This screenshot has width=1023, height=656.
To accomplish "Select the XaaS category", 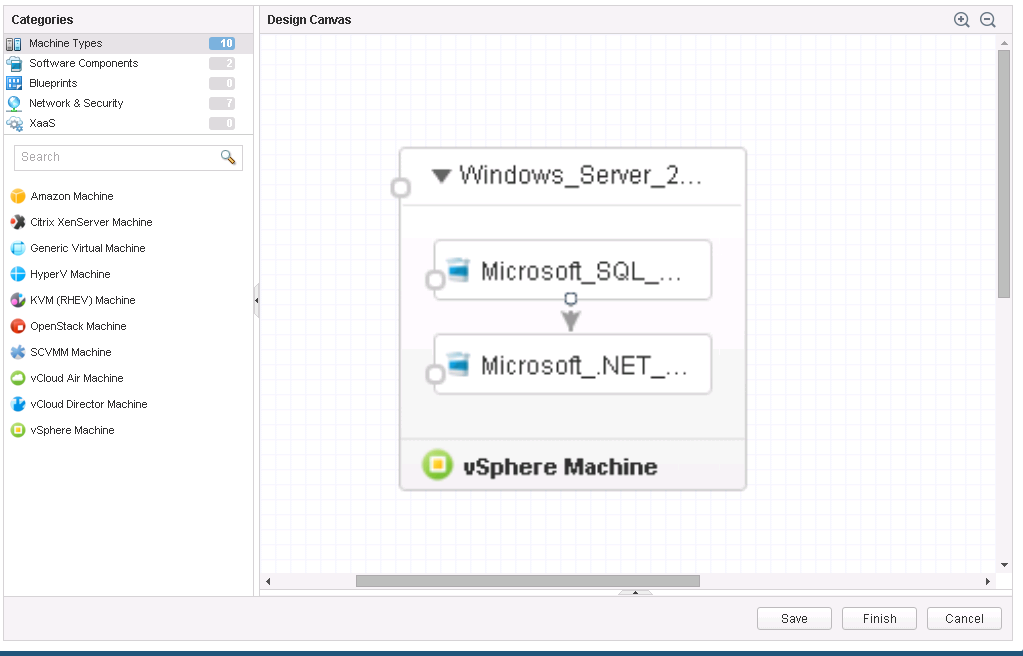I will (129, 123).
